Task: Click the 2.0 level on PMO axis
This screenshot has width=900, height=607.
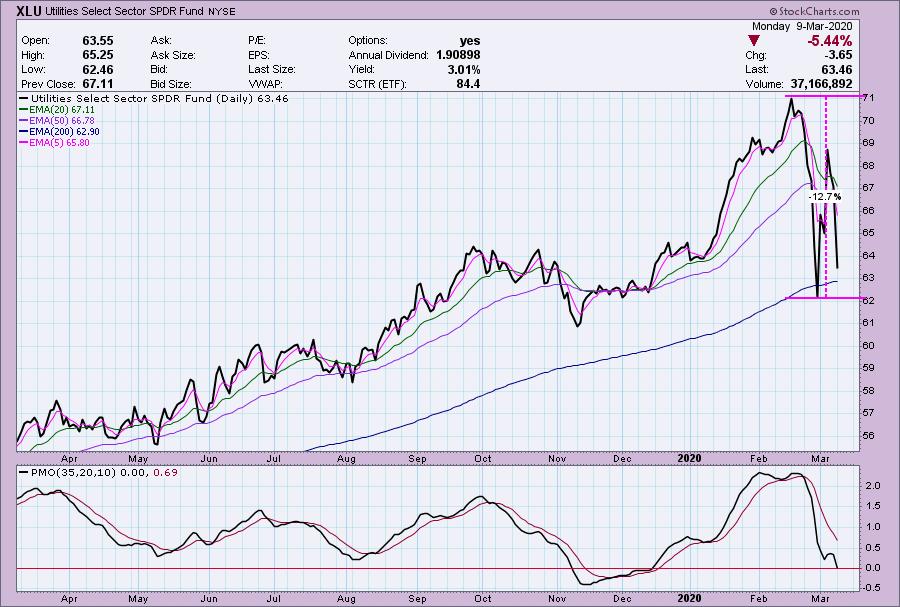Action: coord(872,485)
